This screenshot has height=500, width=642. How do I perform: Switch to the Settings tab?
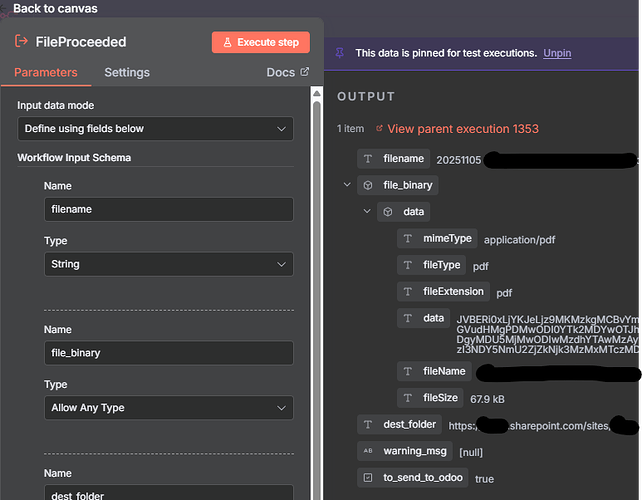coord(127,73)
